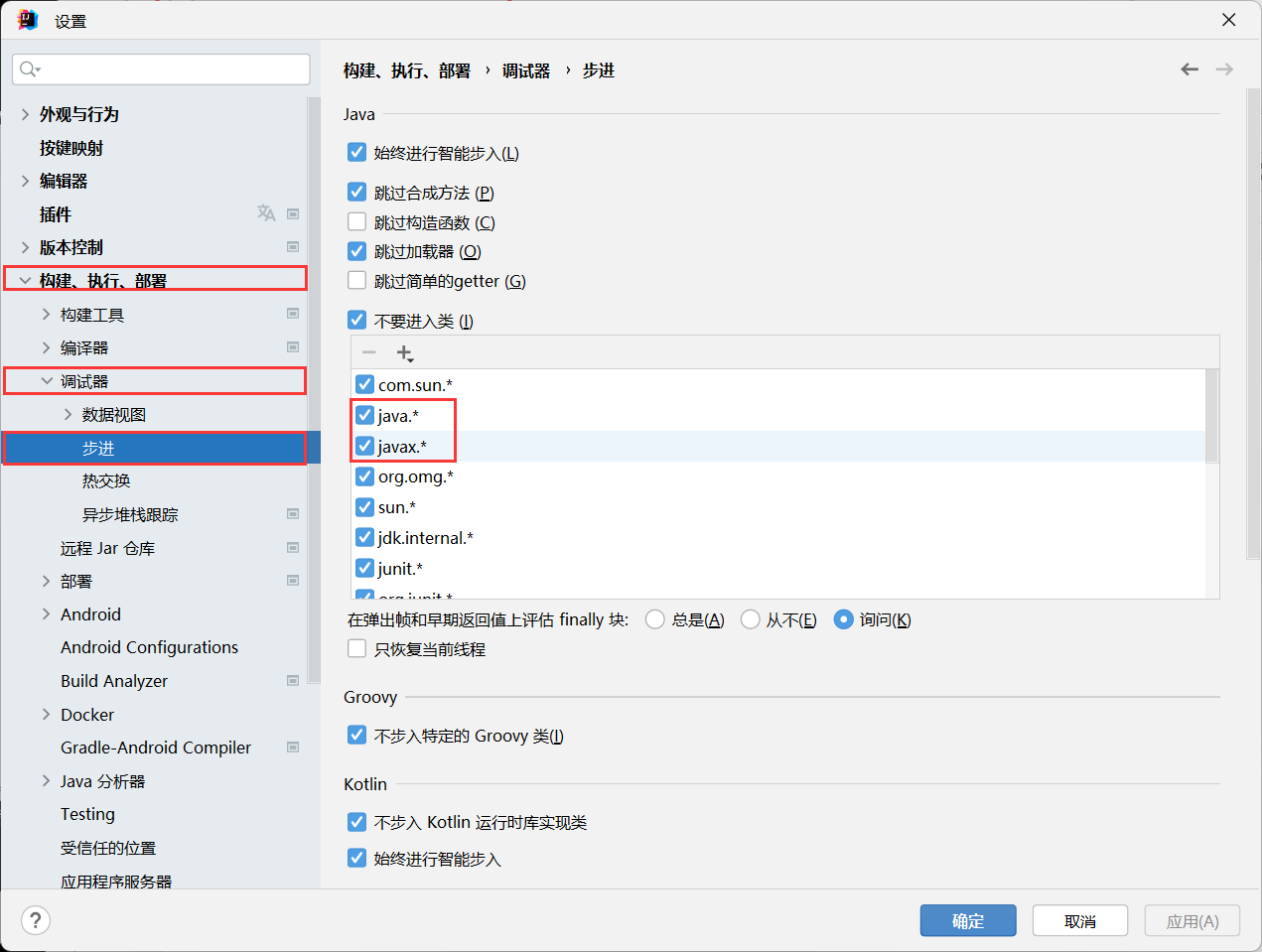Expand the Docker settings node
Screen dimensions: 1262x952
[x=47, y=715]
